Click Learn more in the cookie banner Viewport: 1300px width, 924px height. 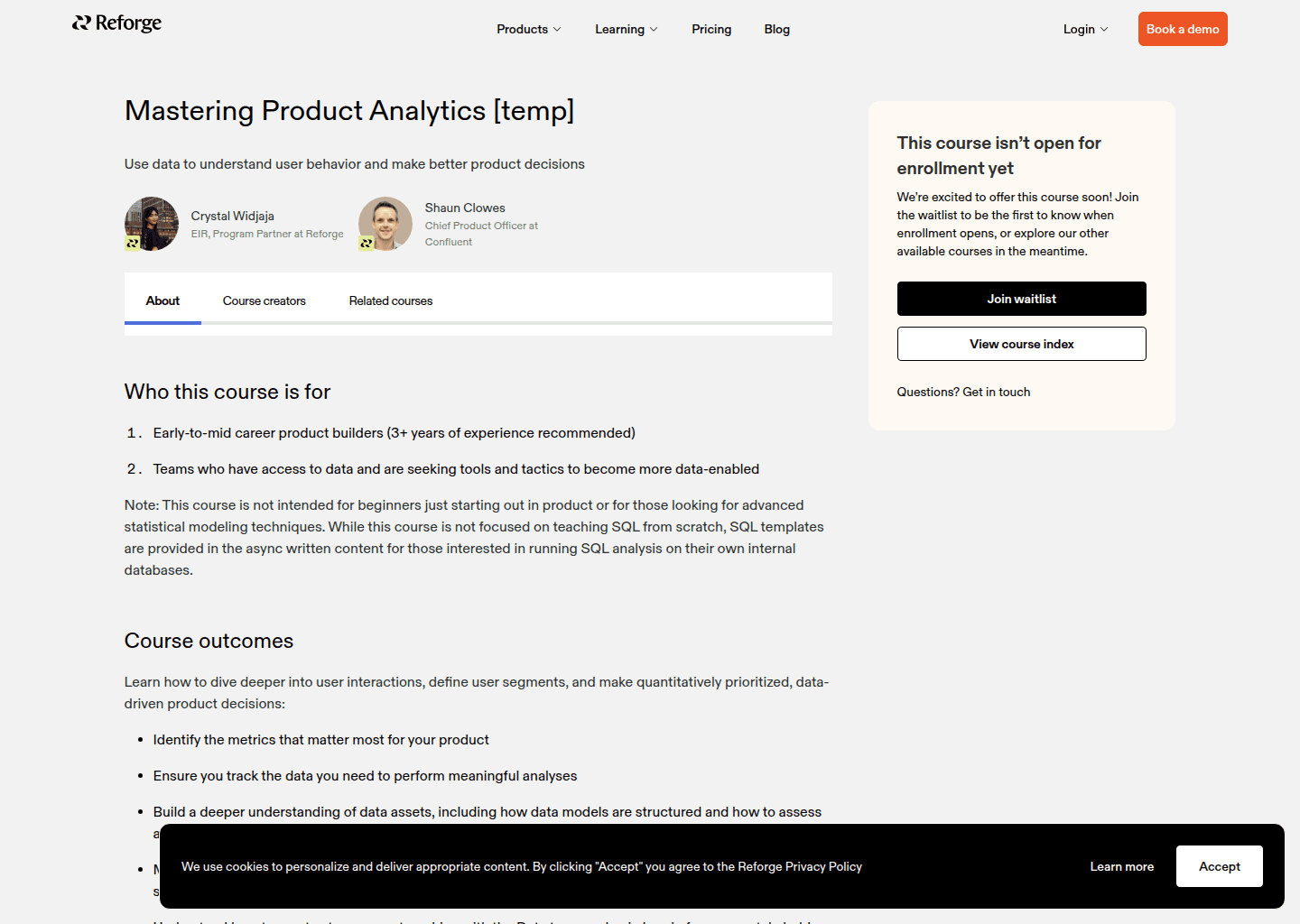click(x=1121, y=865)
